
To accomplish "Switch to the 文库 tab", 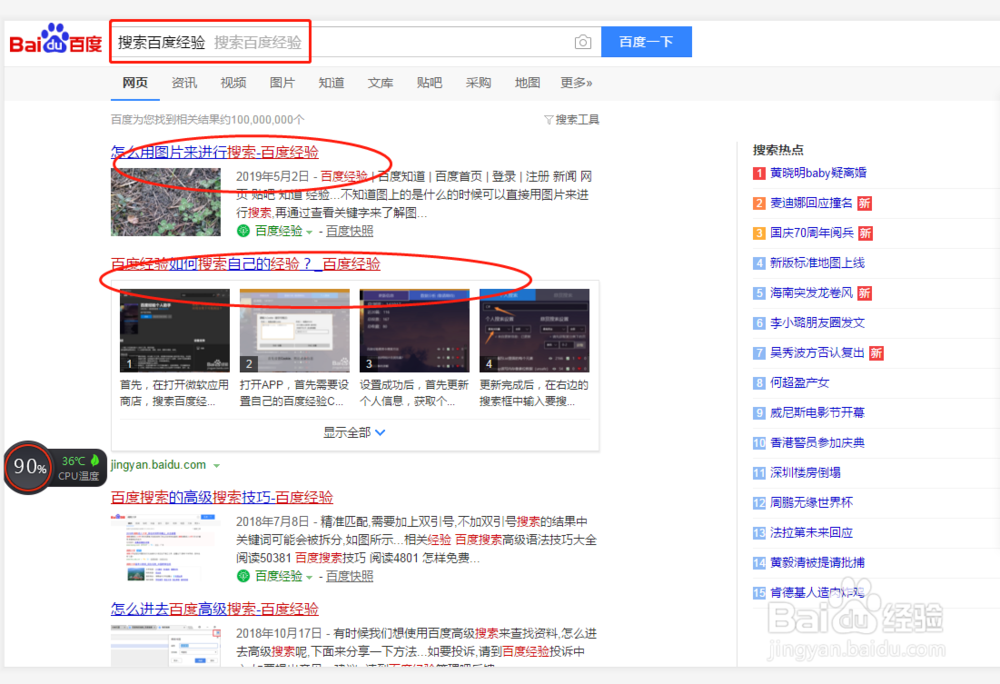I will (x=380, y=83).
